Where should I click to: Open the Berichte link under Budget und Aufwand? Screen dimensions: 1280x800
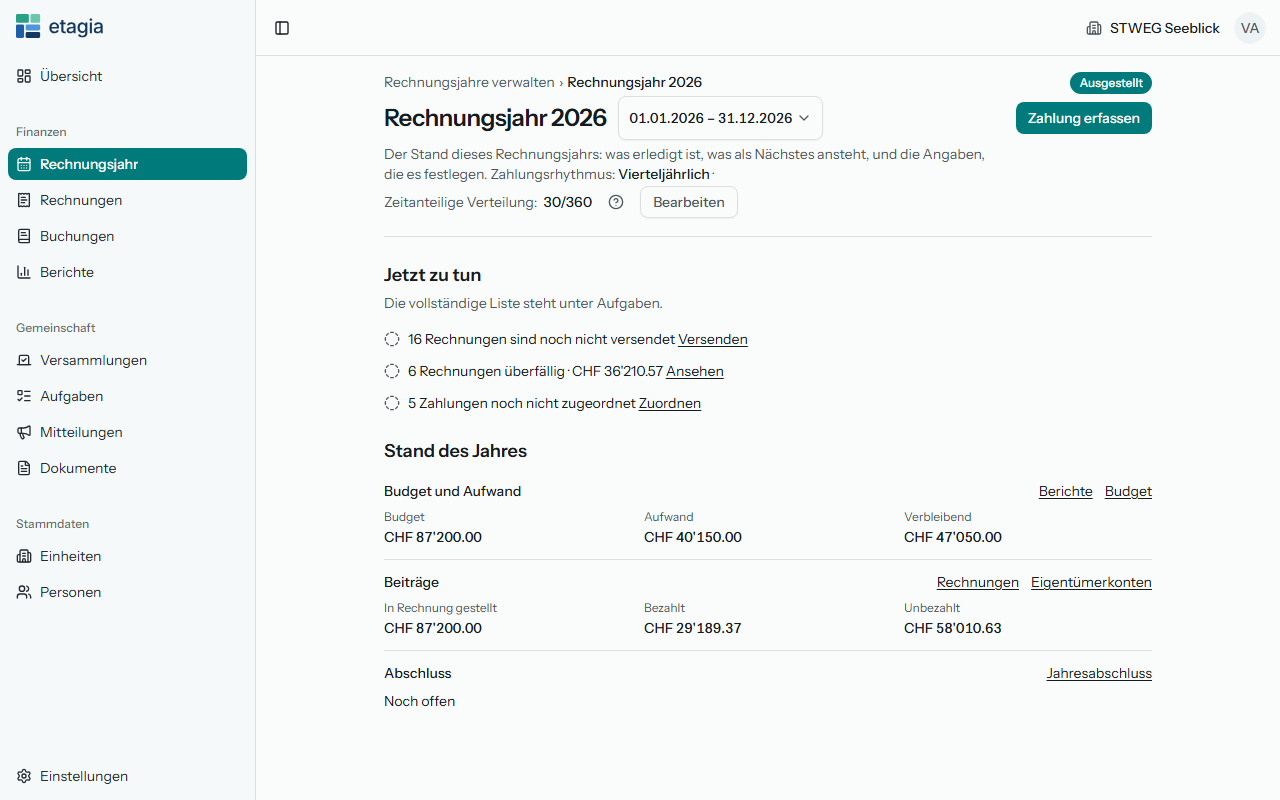(x=1066, y=491)
